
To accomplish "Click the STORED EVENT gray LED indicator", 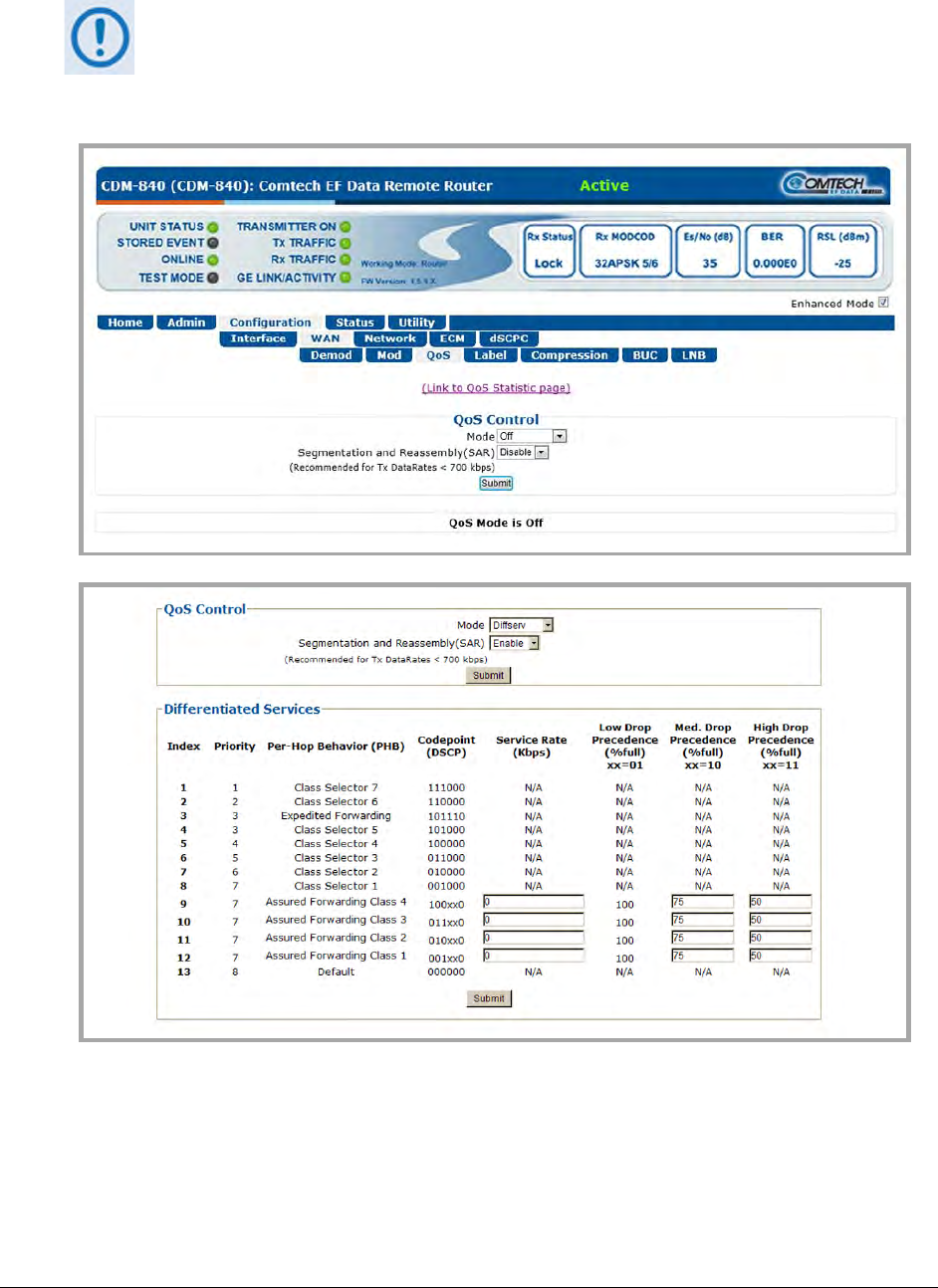I will (213, 243).
